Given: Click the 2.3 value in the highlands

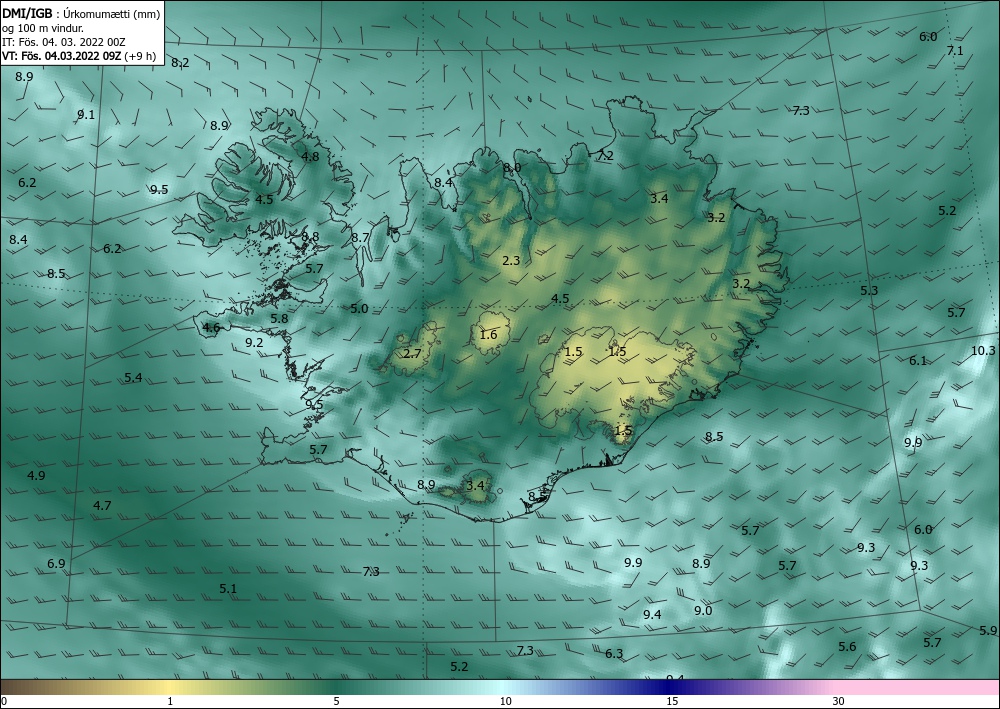Looking at the screenshot, I should point(511,260).
